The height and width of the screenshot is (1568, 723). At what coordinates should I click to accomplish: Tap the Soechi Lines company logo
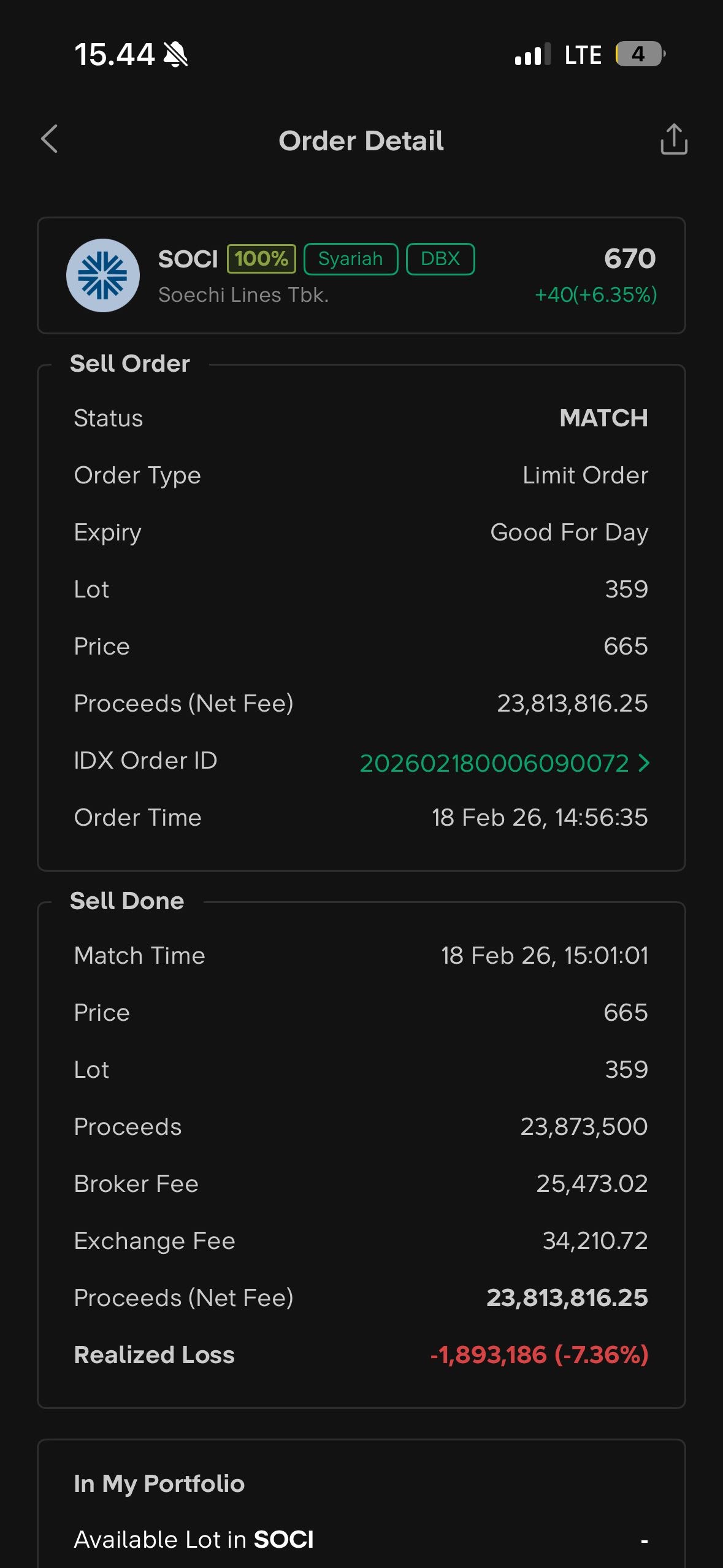[103, 275]
